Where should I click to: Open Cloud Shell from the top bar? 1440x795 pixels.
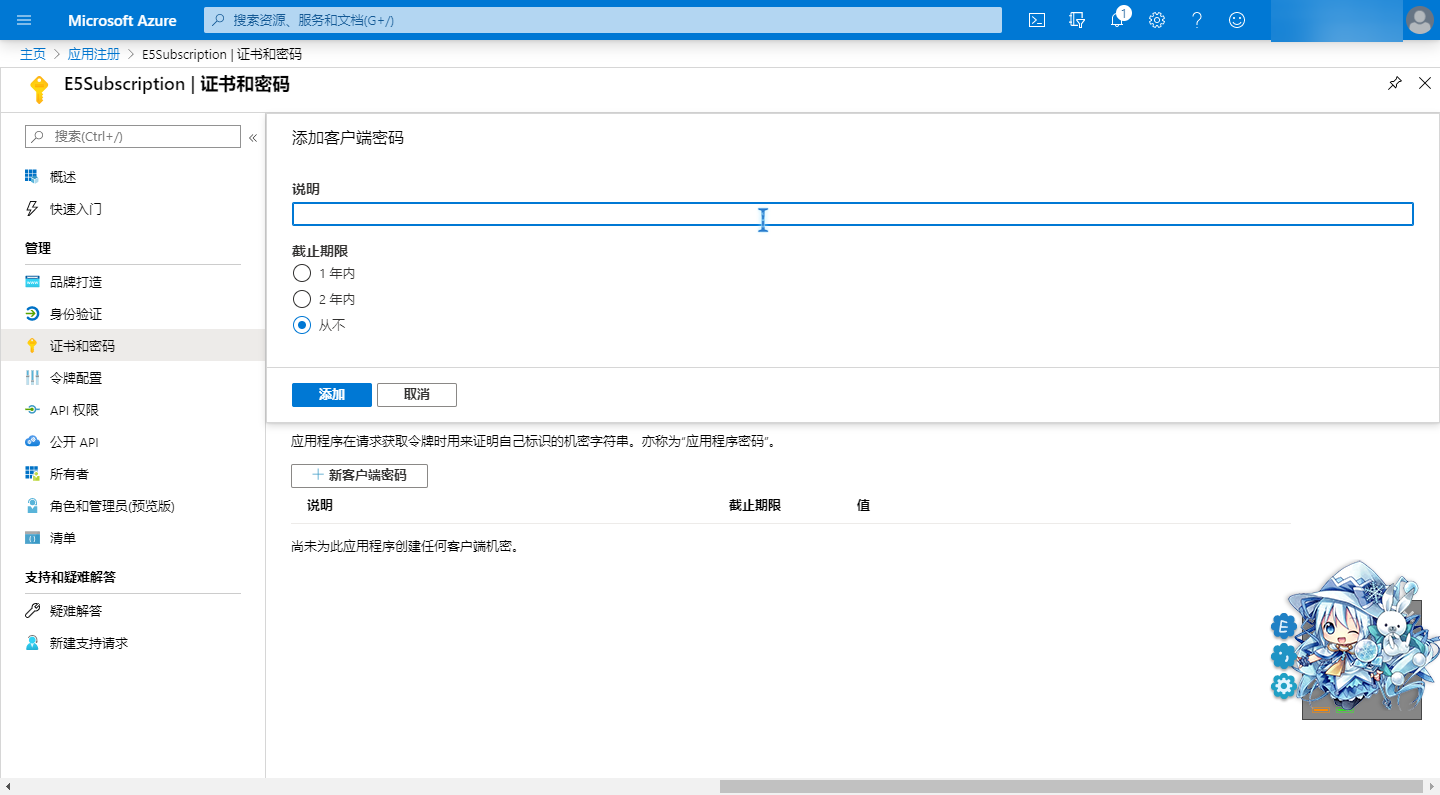(1037, 20)
